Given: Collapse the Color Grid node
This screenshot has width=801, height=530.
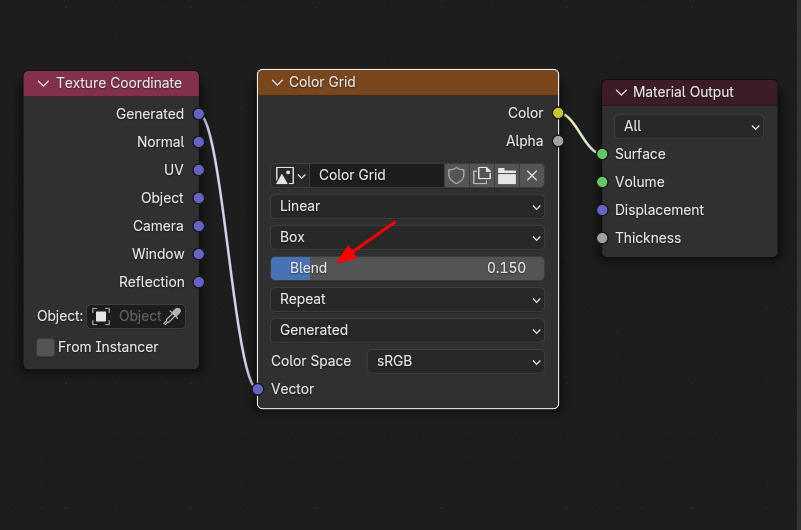Looking at the screenshot, I should (x=277, y=82).
